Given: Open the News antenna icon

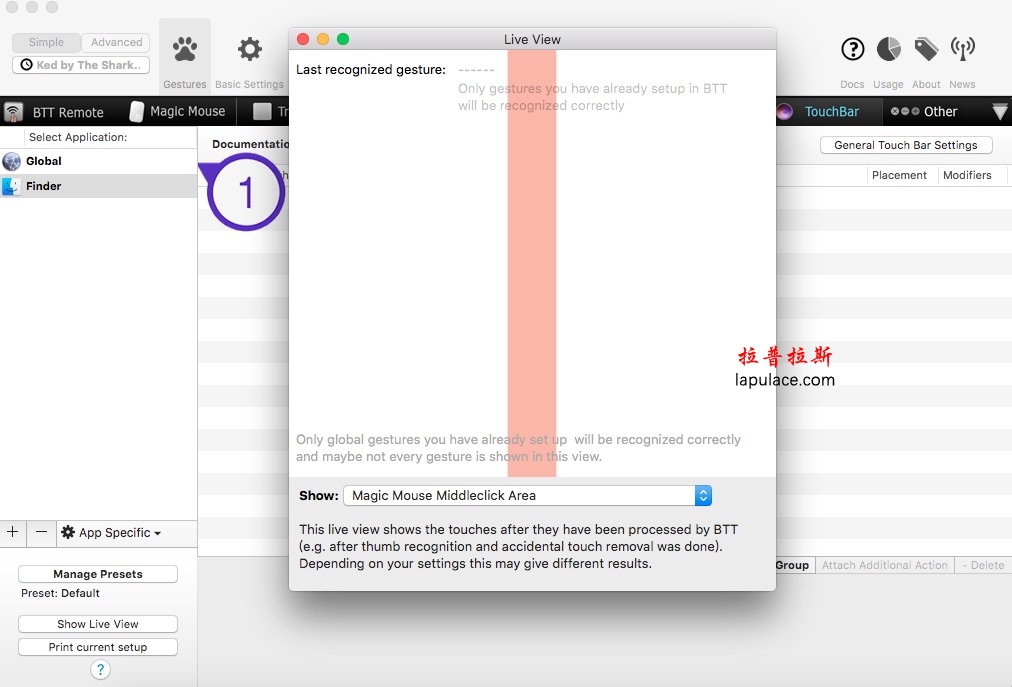Looking at the screenshot, I should [962, 49].
